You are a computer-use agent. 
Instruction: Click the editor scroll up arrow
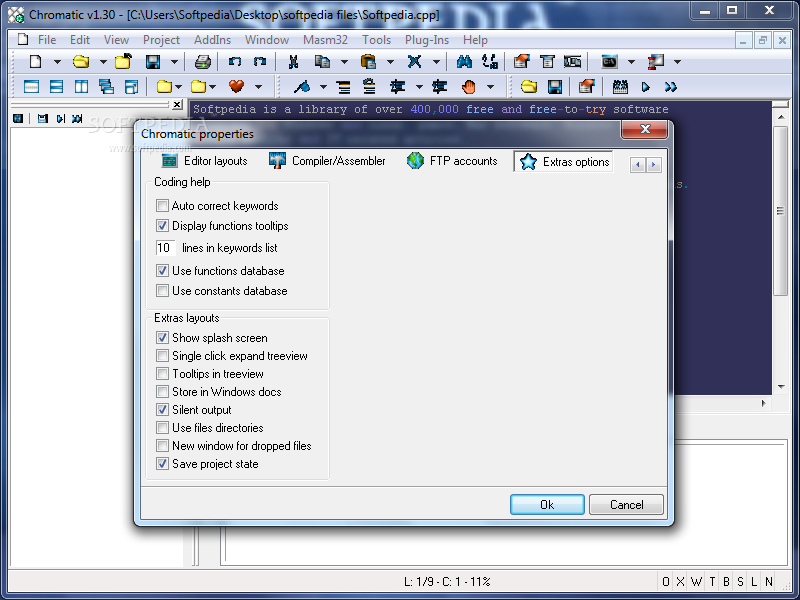781,117
